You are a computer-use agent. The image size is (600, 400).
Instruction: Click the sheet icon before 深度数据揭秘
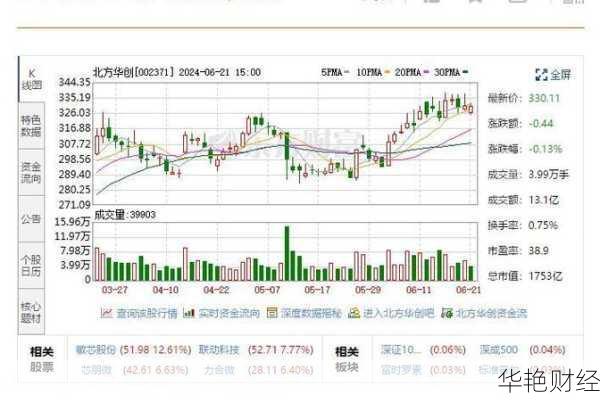pyautogui.click(x=272, y=313)
